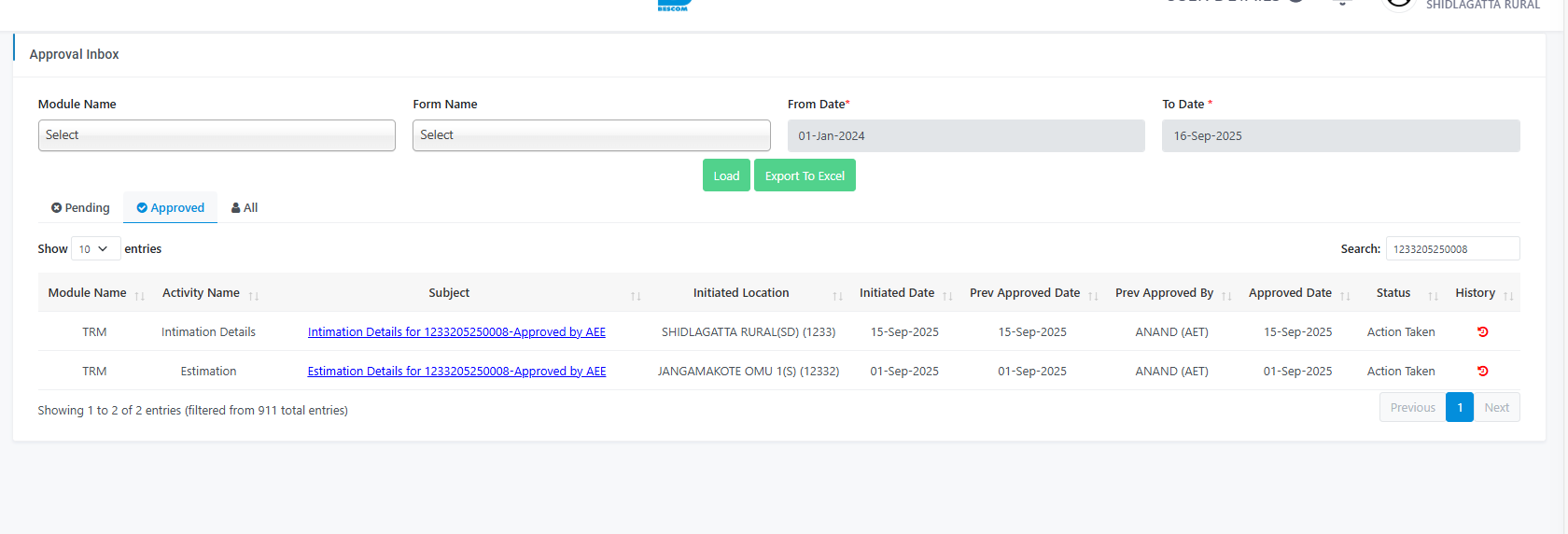Open Intimation Details for 1233205250008 link
Image resolution: width=1568 pixels, height=534 pixels.
coord(456,332)
